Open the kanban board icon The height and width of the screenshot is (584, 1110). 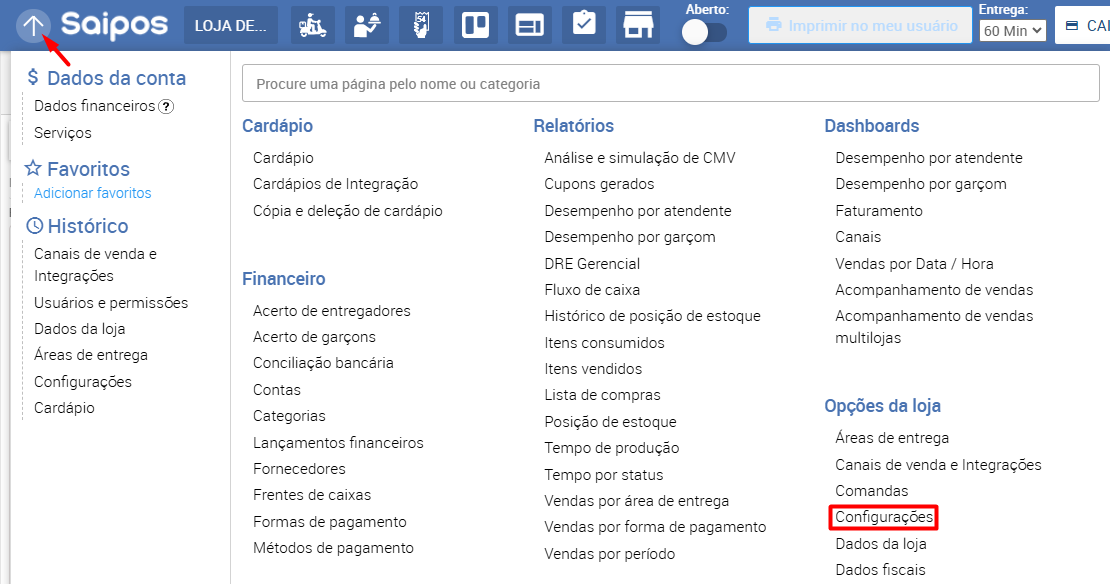[x=475, y=25]
